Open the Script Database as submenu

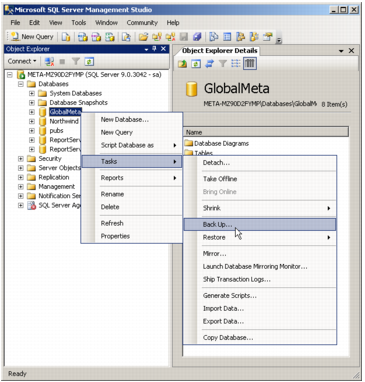pos(132,145)
